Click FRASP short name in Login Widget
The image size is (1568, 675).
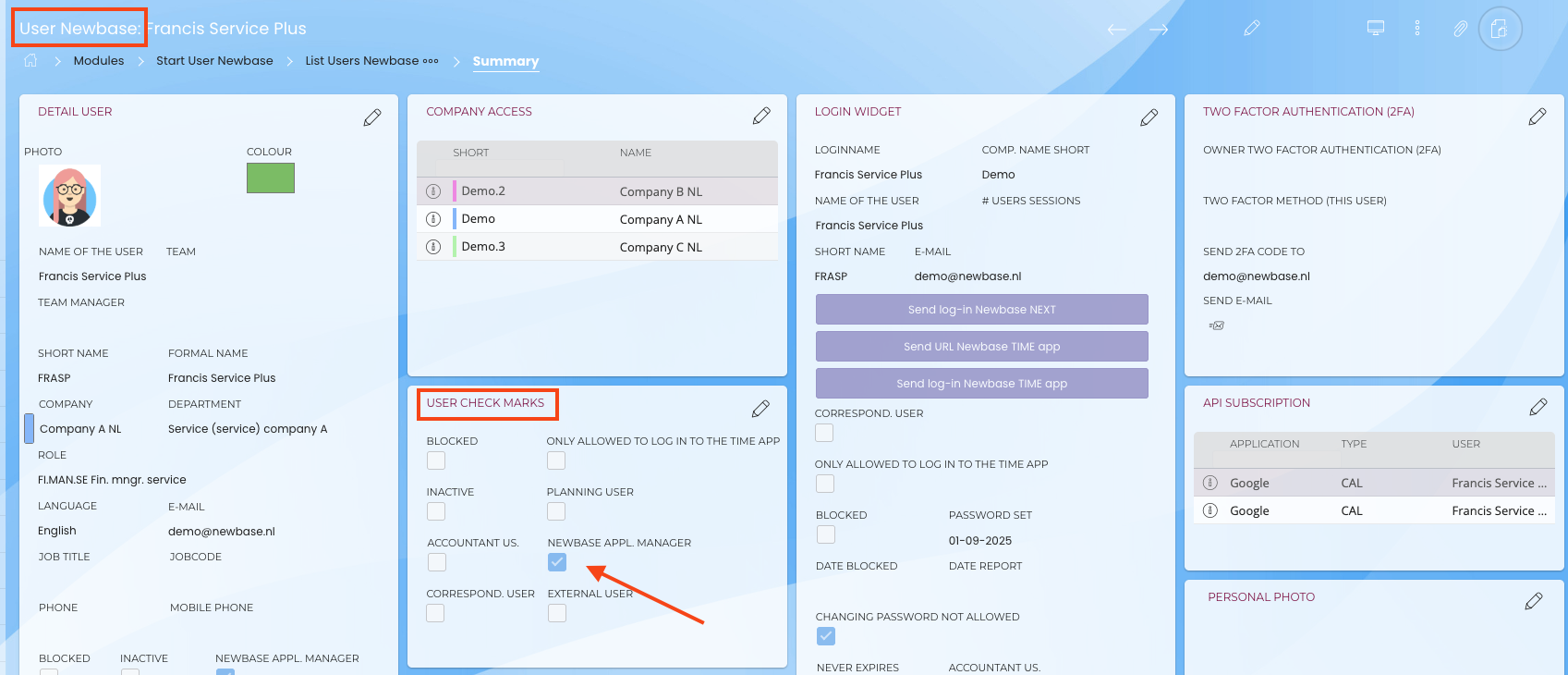(831, 276)
